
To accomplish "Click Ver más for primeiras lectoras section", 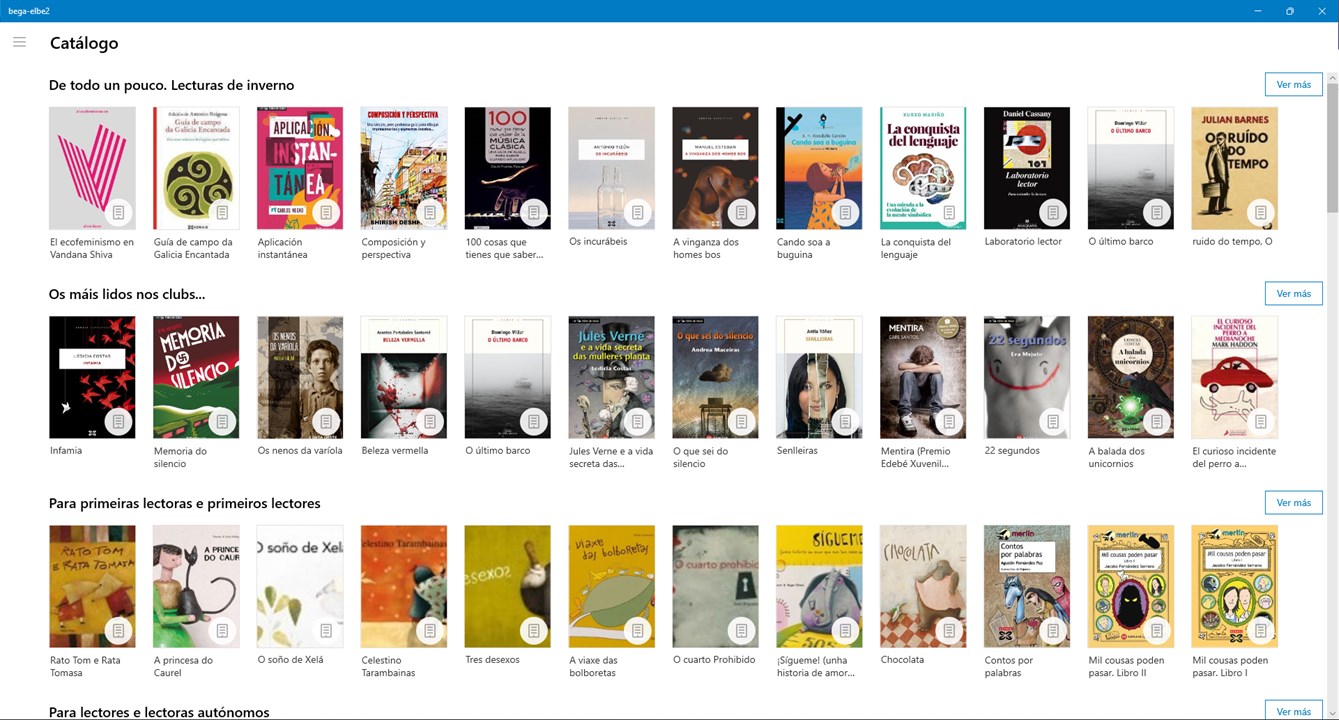I will [1293, 502].
